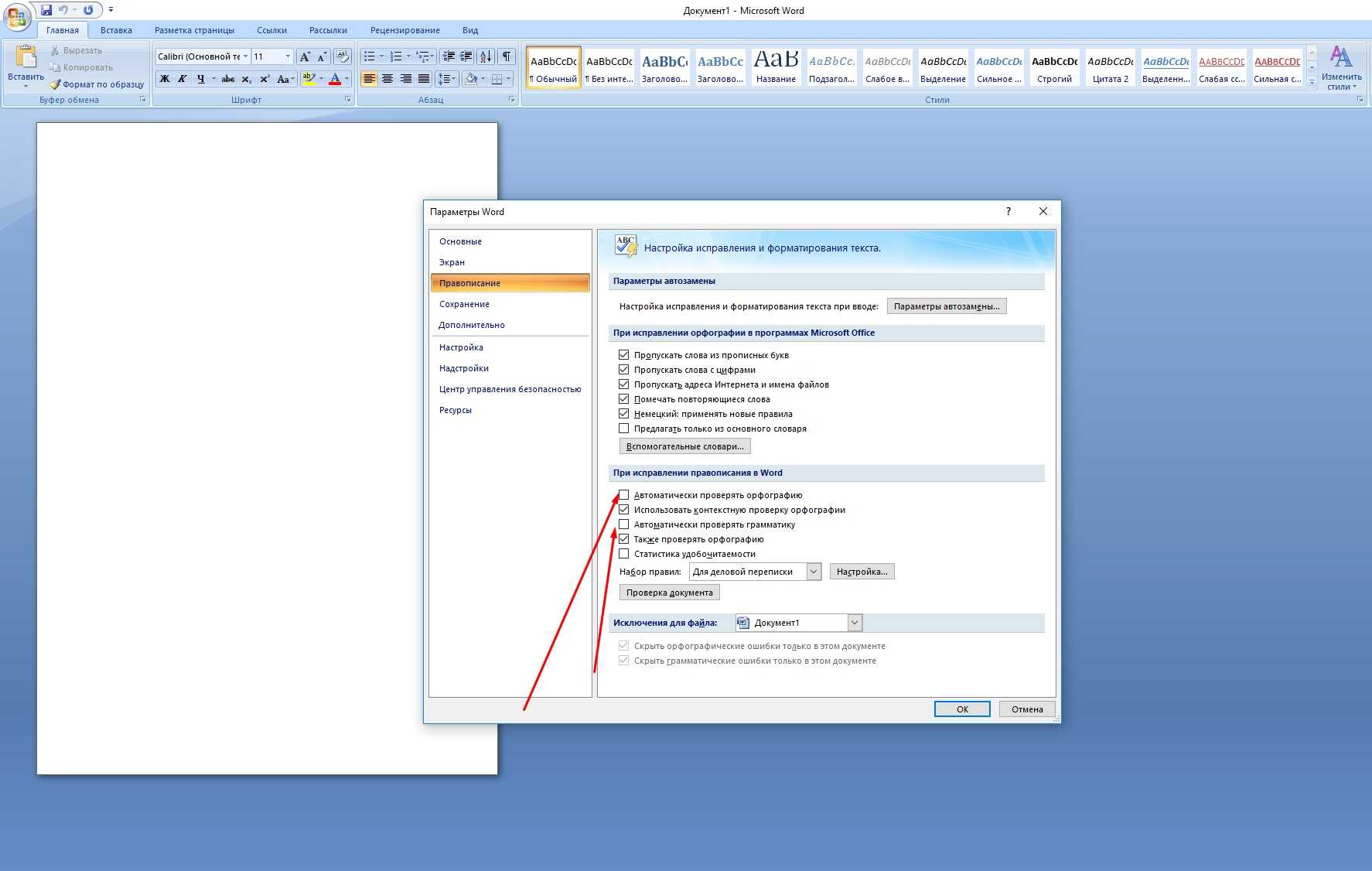Apply paragraph shading fill bucket
Screen dimensions: 1372x871
[471, 79]
